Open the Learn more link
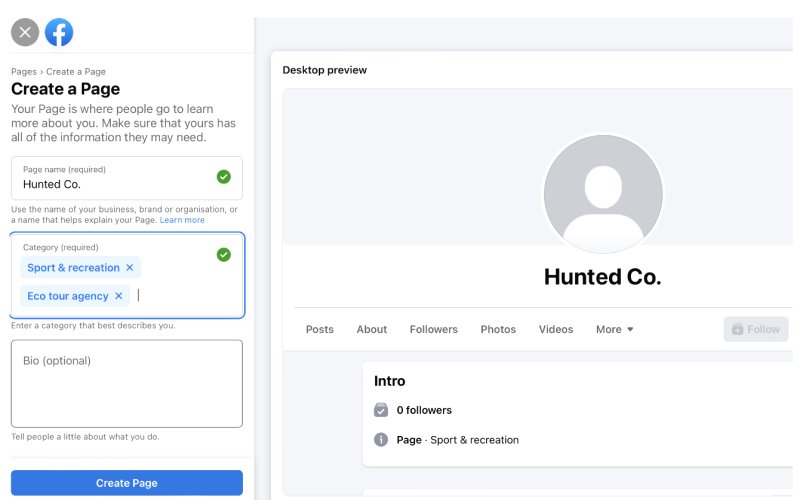Screen dimensions: 800x500 (x=182, y=220)
